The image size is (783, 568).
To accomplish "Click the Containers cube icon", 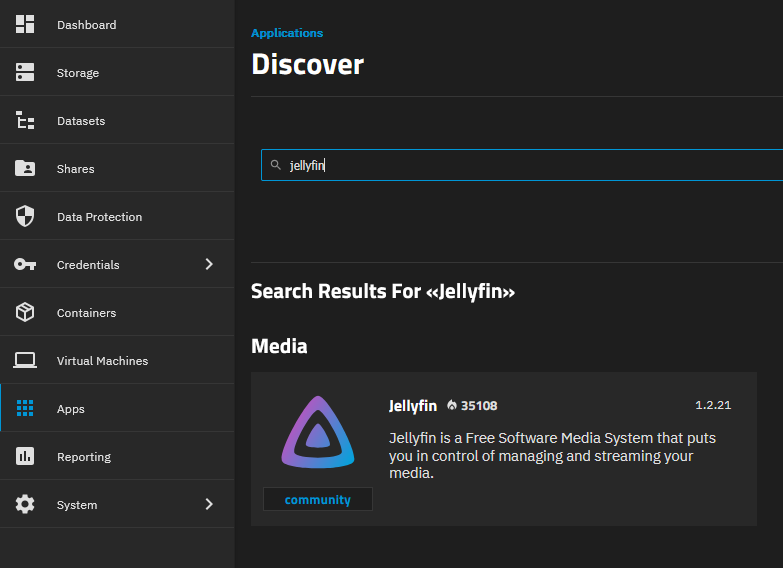I will click(x=25, y=312).
